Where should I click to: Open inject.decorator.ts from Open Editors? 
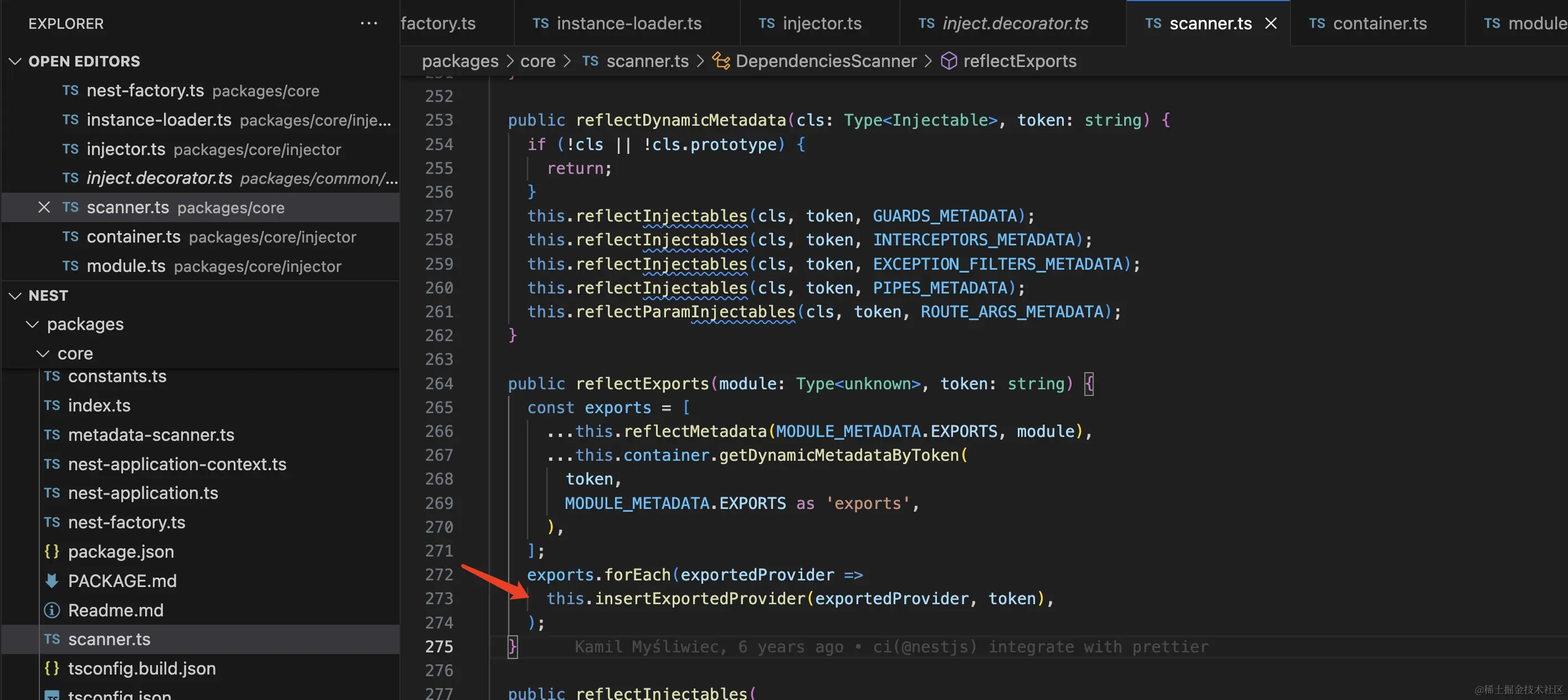coord(201,178)
